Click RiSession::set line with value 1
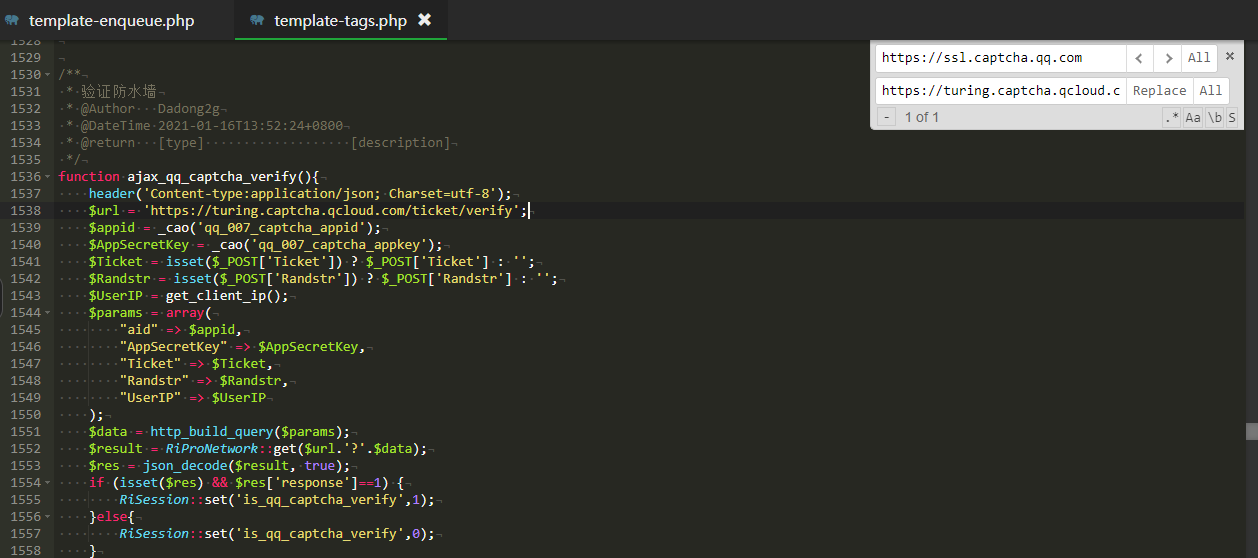The image size is (1258, 558). (x=277, y=500)
